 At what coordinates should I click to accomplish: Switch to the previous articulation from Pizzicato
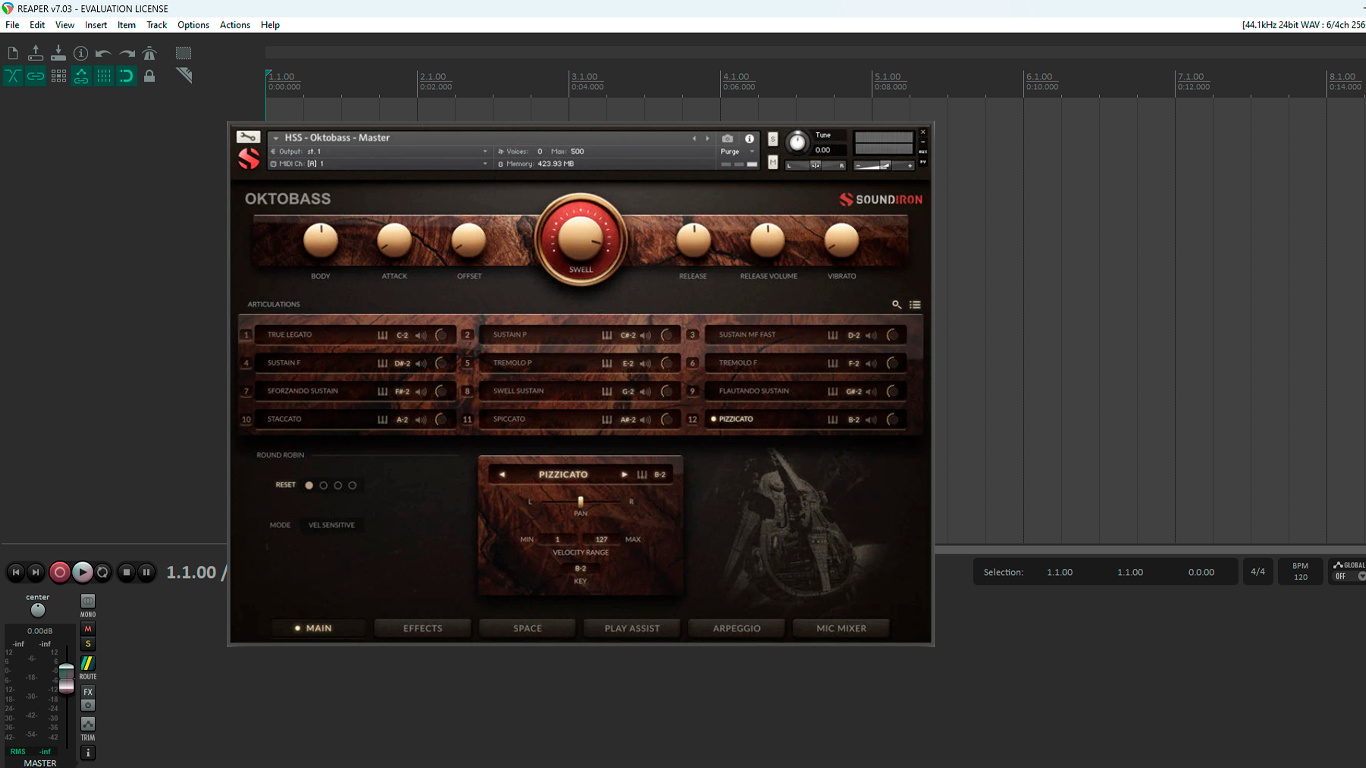[x=502, y=475]
